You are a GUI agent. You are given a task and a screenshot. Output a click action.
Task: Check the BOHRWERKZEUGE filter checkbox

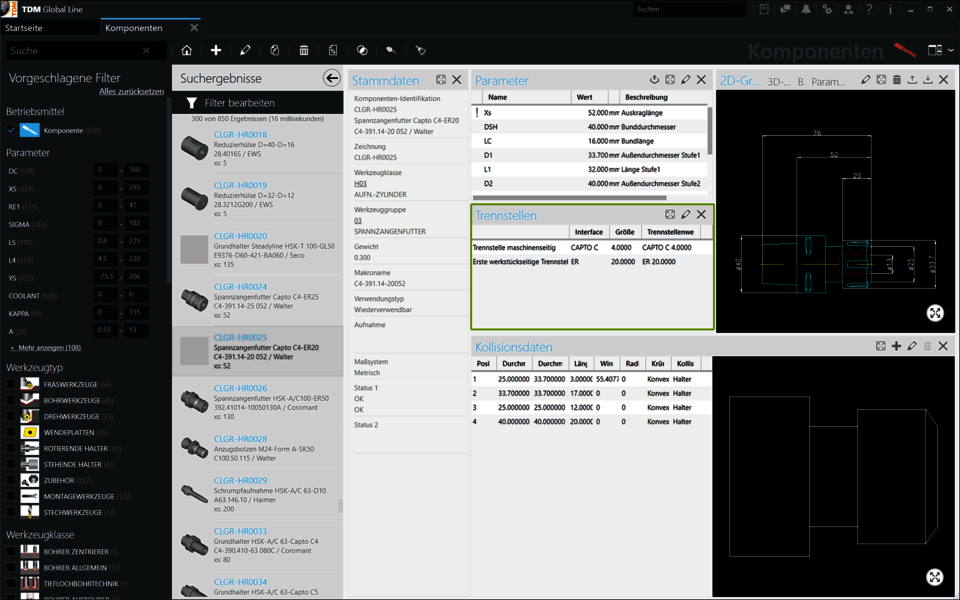(11, 400)
